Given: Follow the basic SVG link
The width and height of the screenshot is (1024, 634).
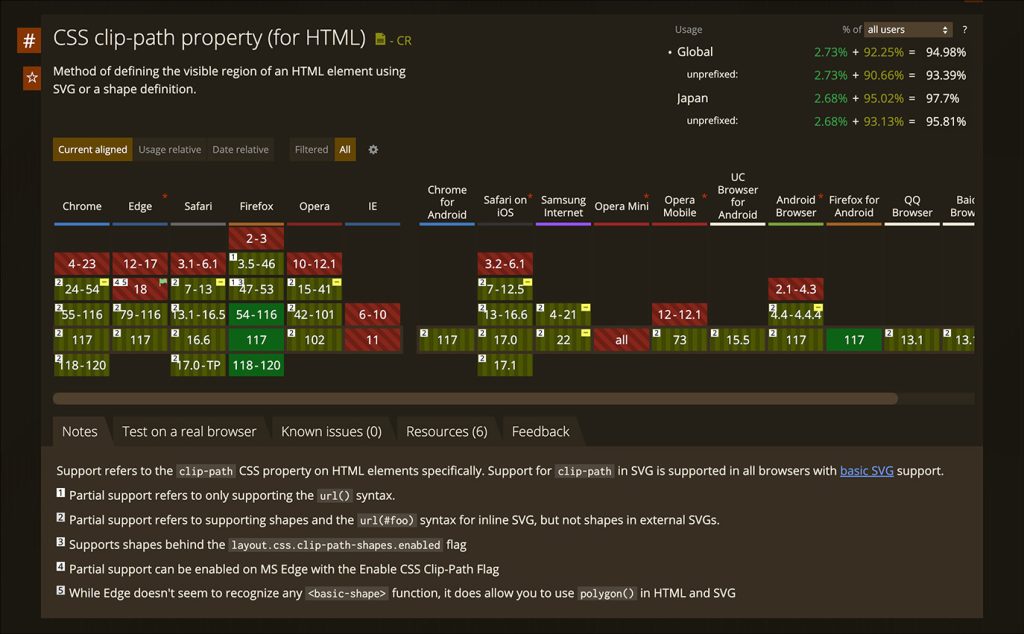Looking at the screenshot, I should click(x=866, y=471).
